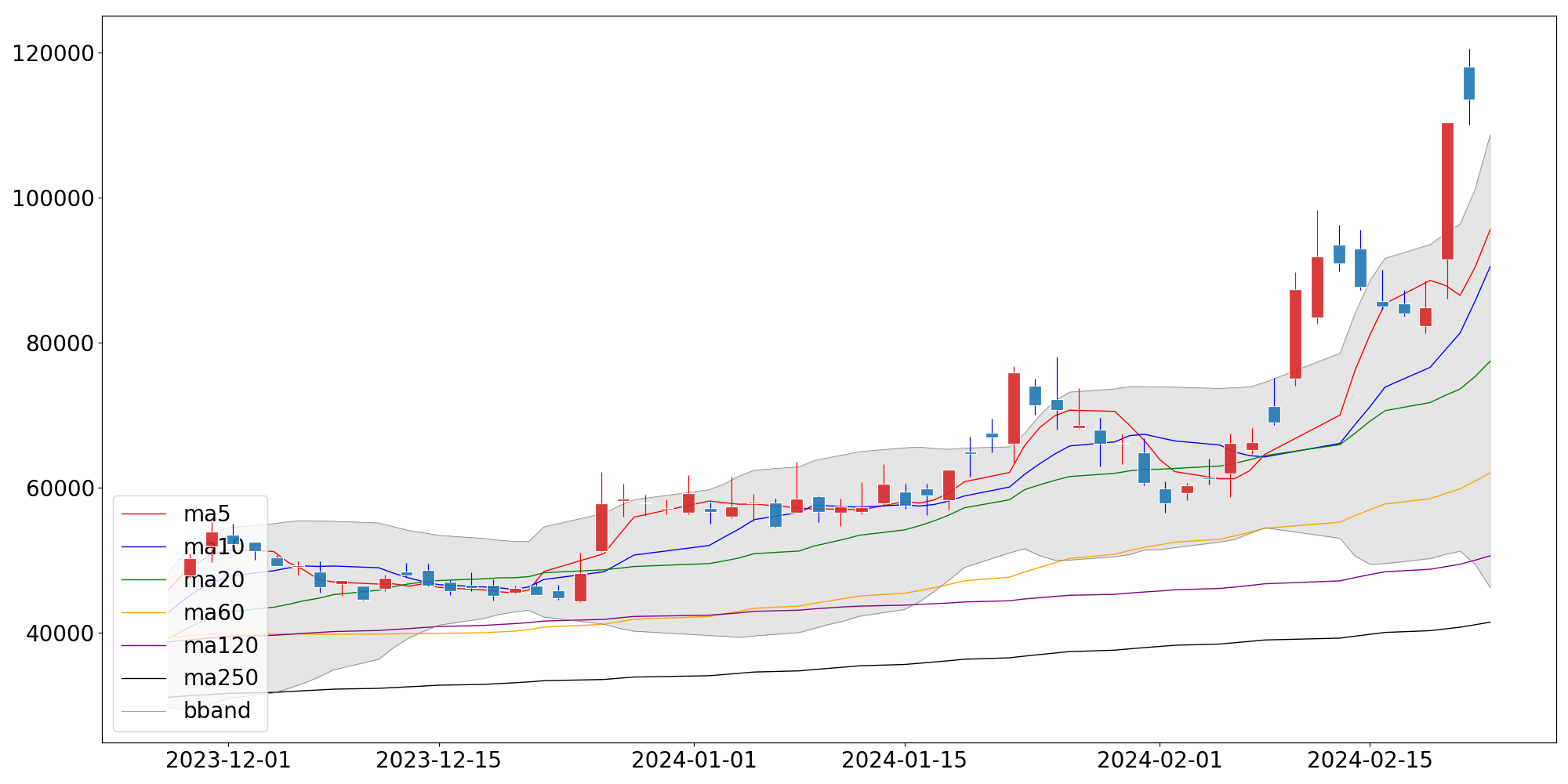Viewport: 1568px width, 784px height.
Task: Click the last blue candlestick near 118000
Action: [1469, 83]
